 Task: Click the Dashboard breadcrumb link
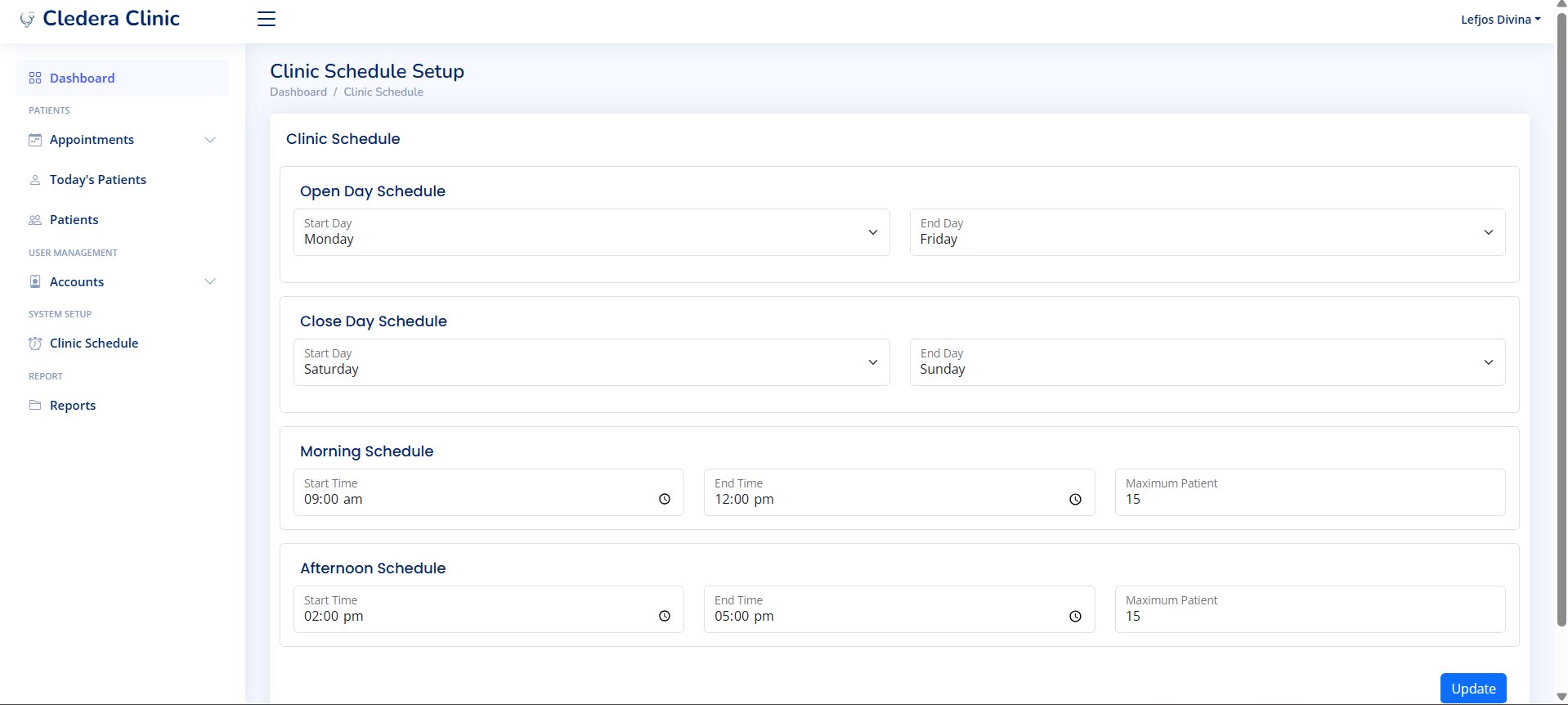click(x=298, y=92)
